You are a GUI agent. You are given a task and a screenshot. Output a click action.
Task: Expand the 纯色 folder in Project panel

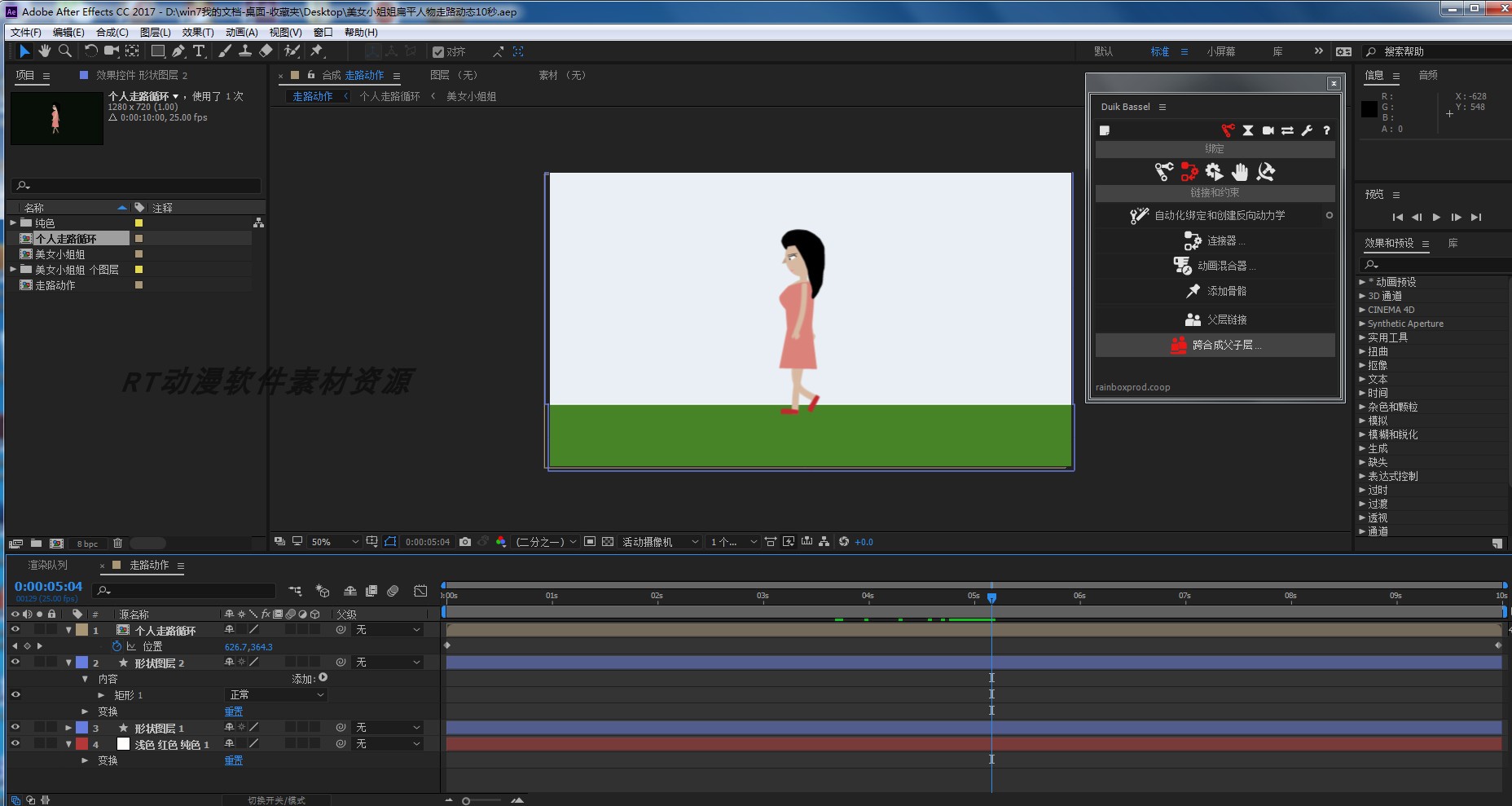pyautogui.click(x=13, y=222)
